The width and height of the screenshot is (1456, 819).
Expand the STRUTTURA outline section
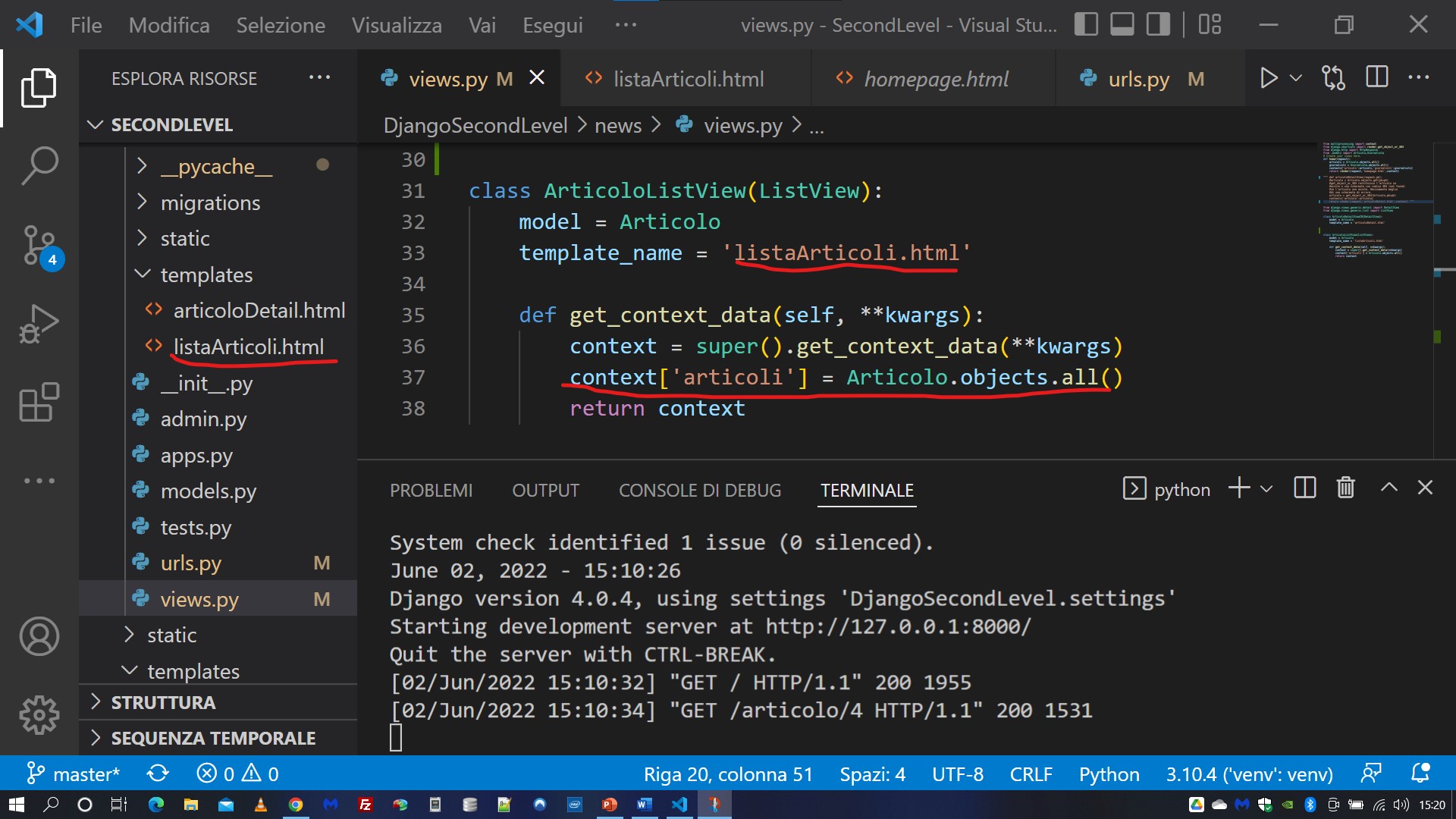pos(218,702)
